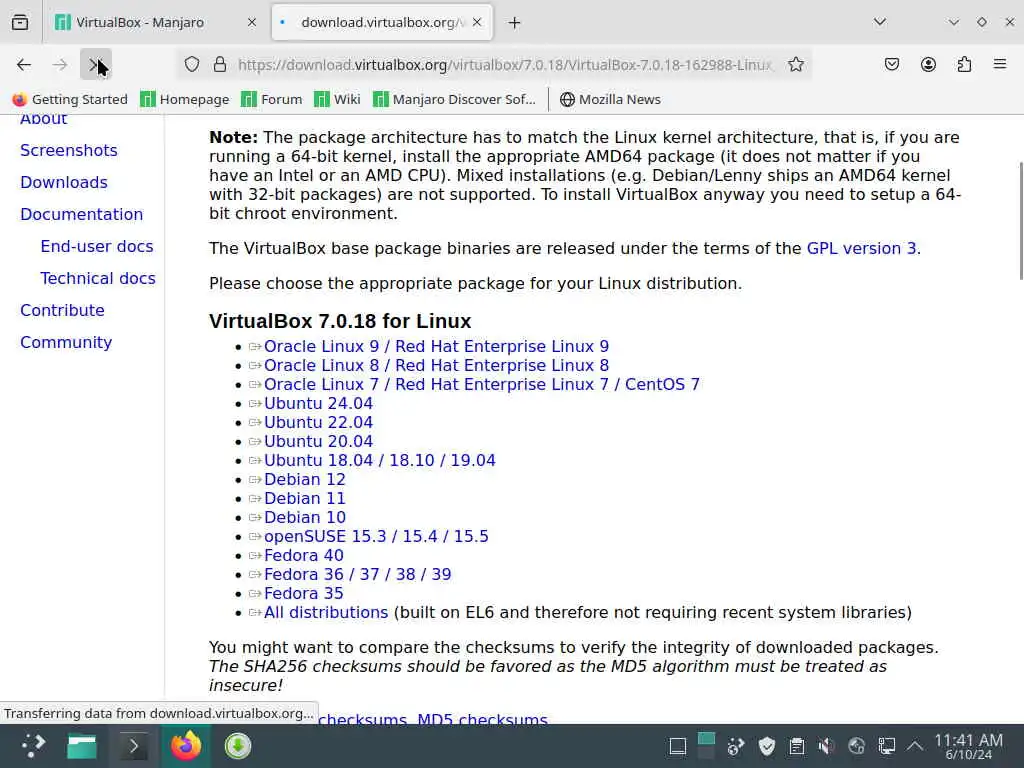
Task: Open the Documentation sidebar link
Action: point(82,214)
